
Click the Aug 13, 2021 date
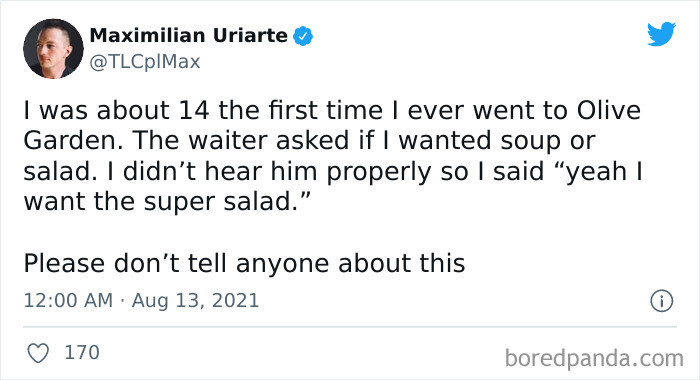pos(195,300)
